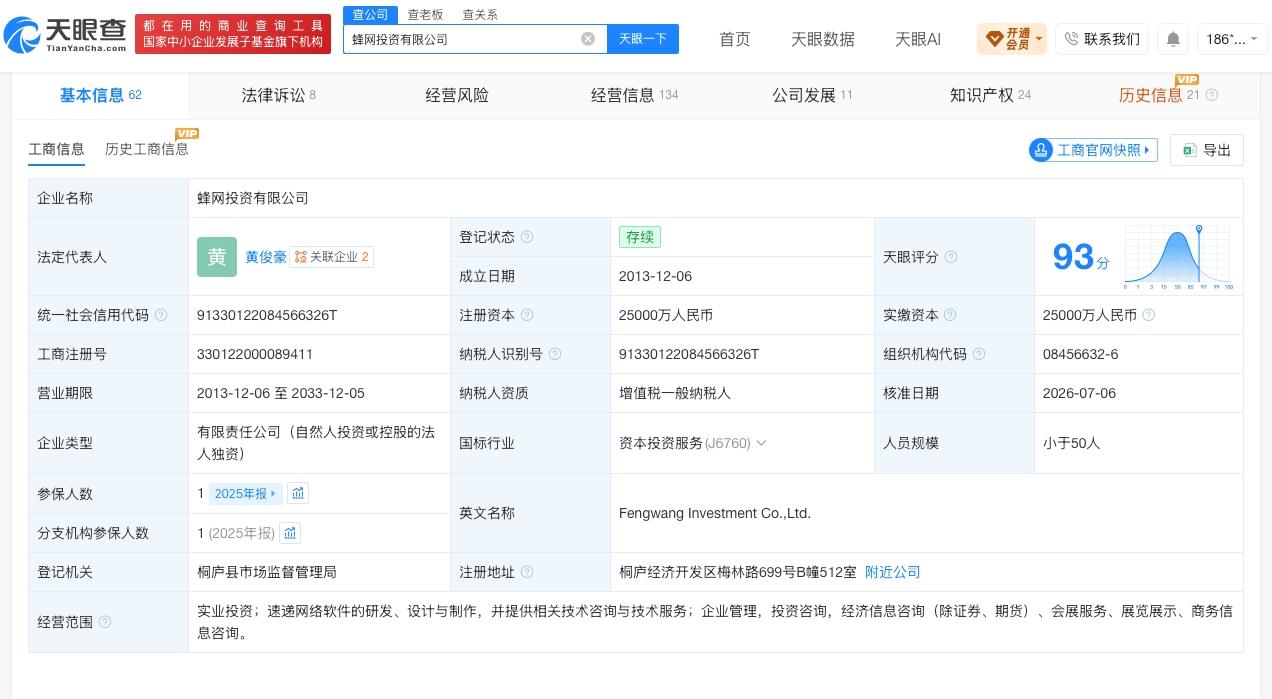This screenshot has height=699, width=1272.
Task: Open 经营风险 tab
Action: (457, 95)
